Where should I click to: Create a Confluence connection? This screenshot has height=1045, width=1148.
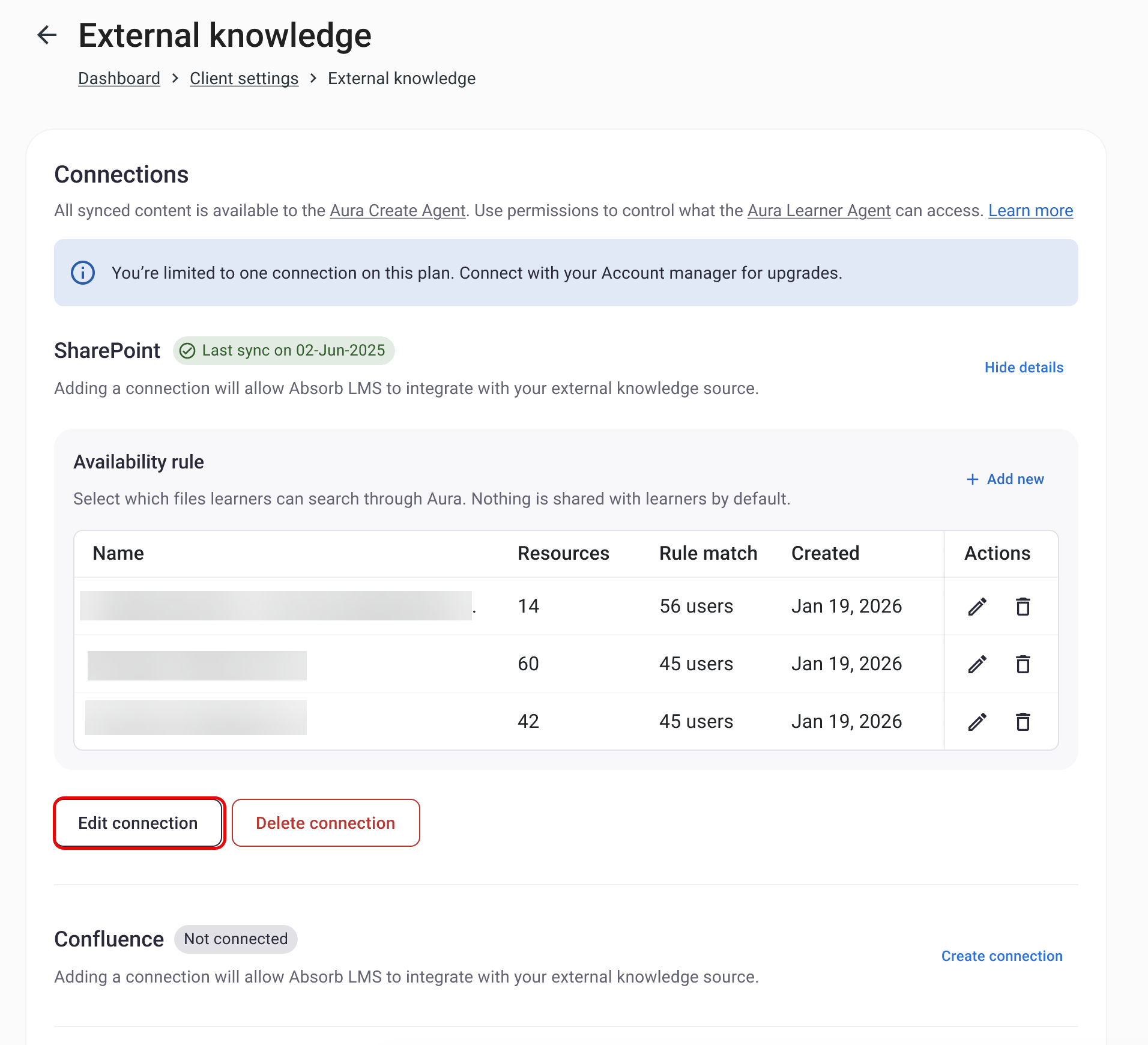(x=1001, y=956)
